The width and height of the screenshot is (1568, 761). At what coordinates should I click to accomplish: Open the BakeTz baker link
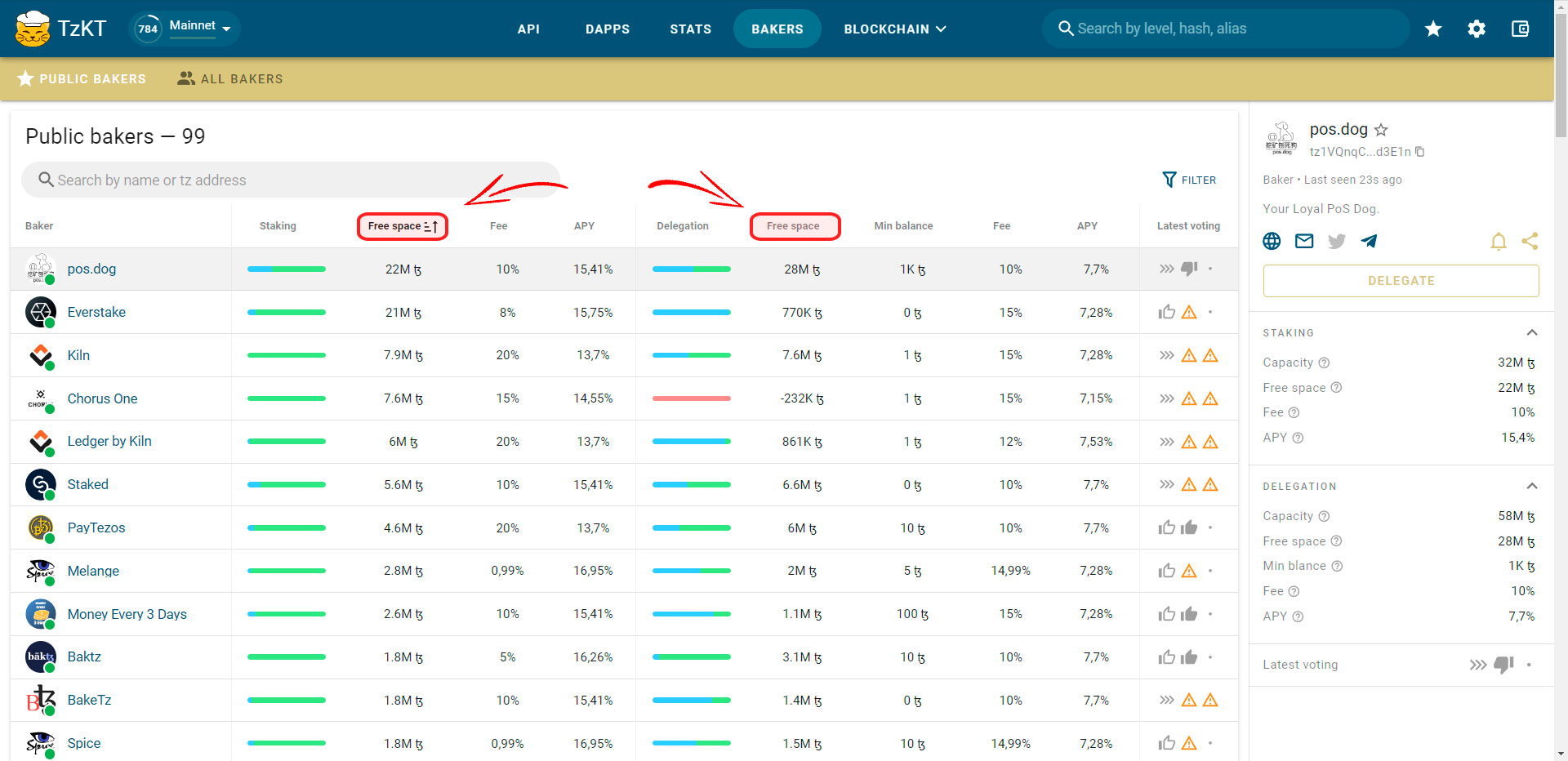[89, 700]
